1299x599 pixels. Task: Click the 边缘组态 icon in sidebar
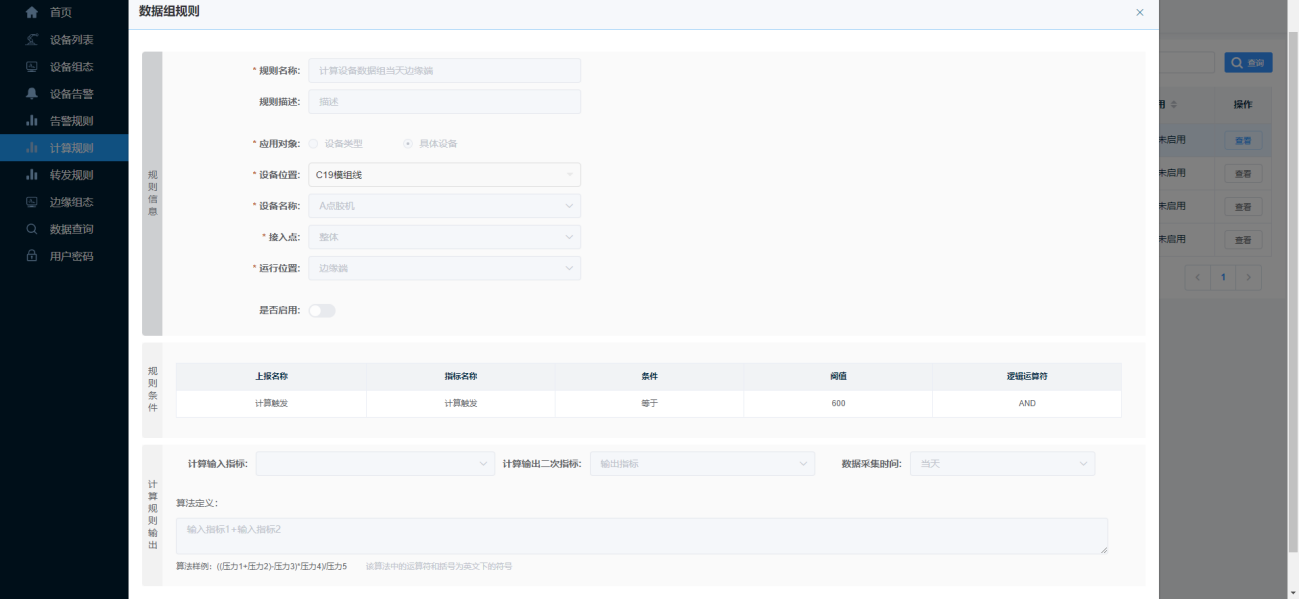(32, 202)
